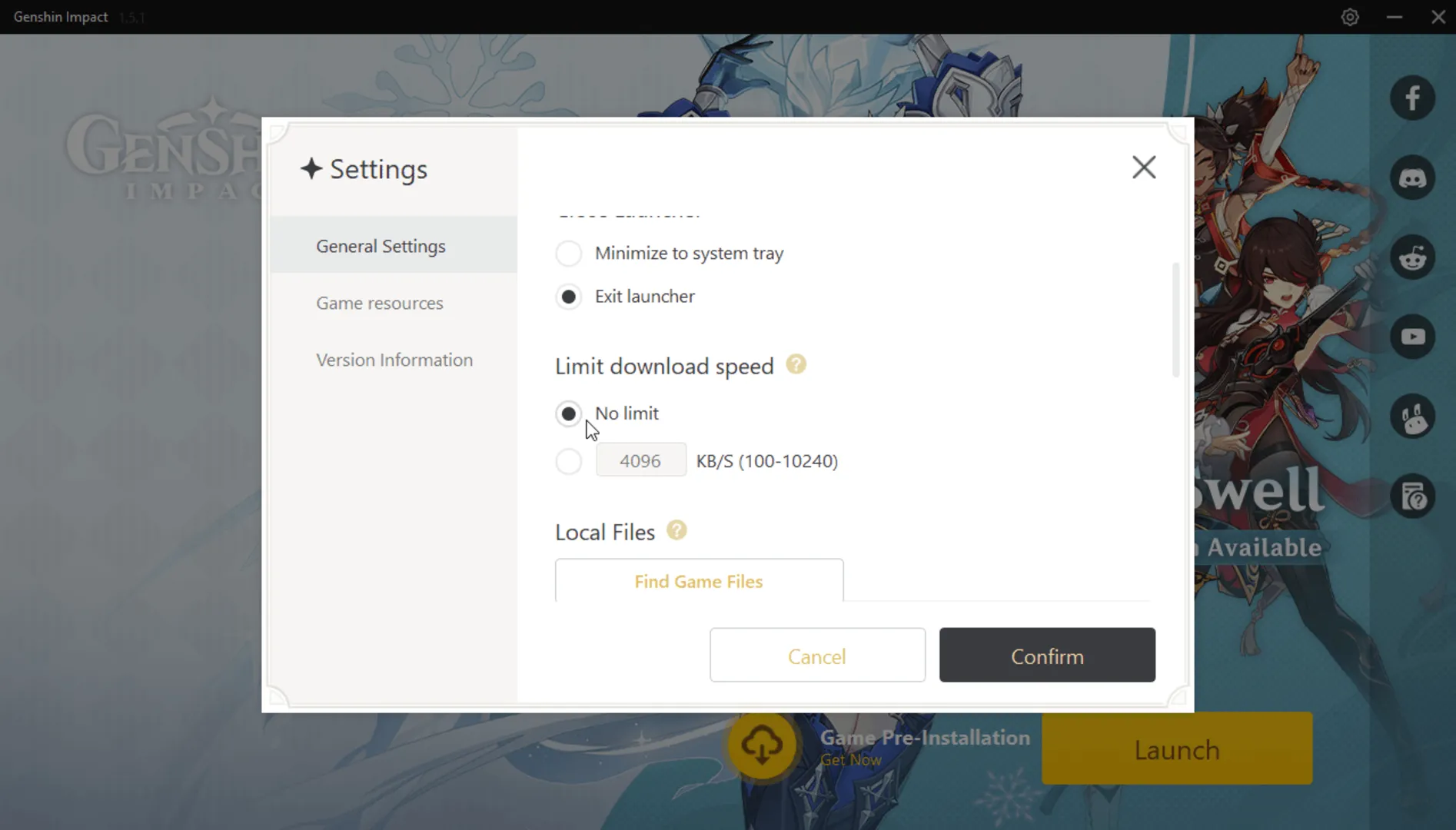This screenshot has width=1456, height=830.
Task: Open the Version Information tab
Action: 394,360
